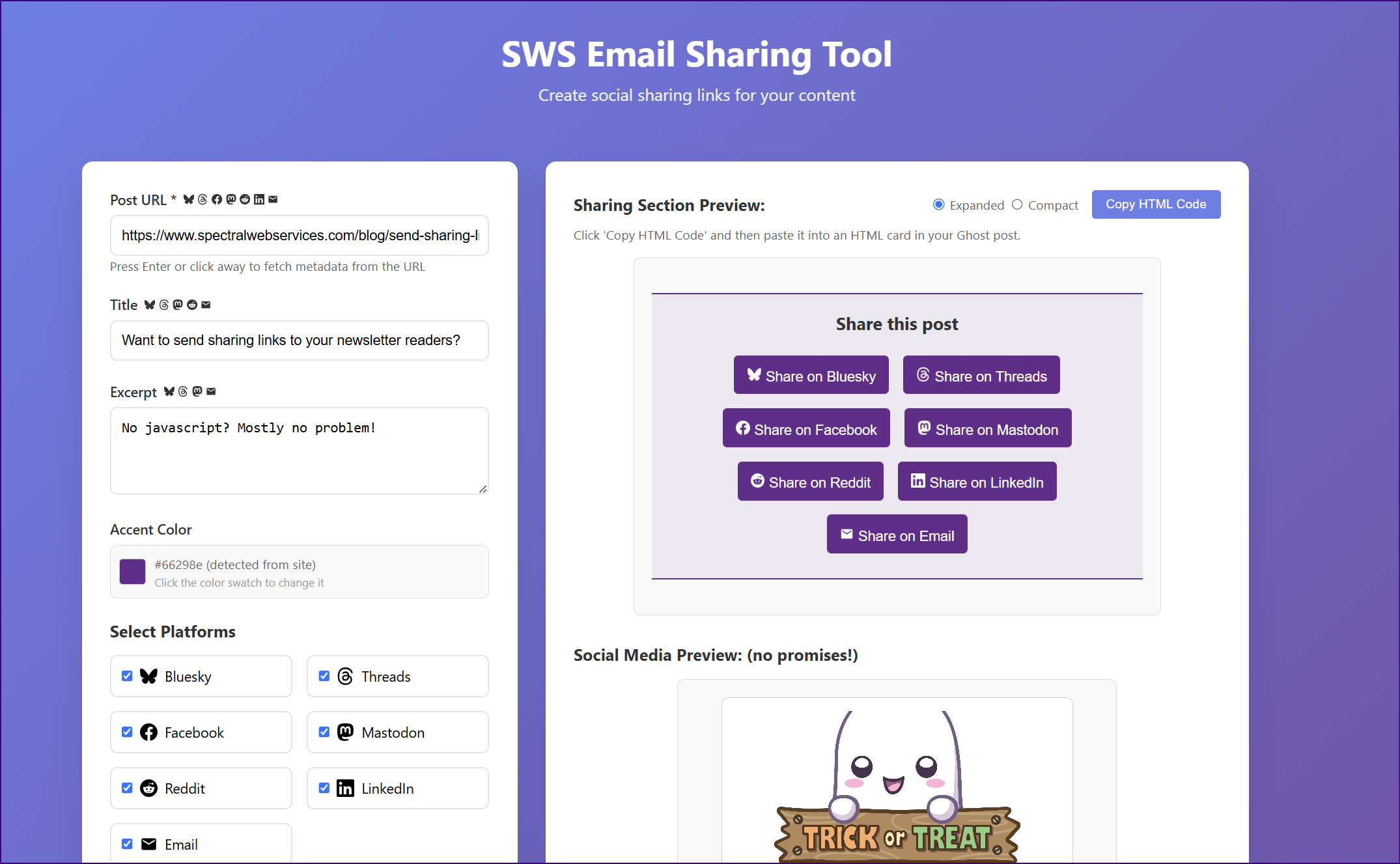Click the Email envelope icon in platform list

click(x=148, y=844)
